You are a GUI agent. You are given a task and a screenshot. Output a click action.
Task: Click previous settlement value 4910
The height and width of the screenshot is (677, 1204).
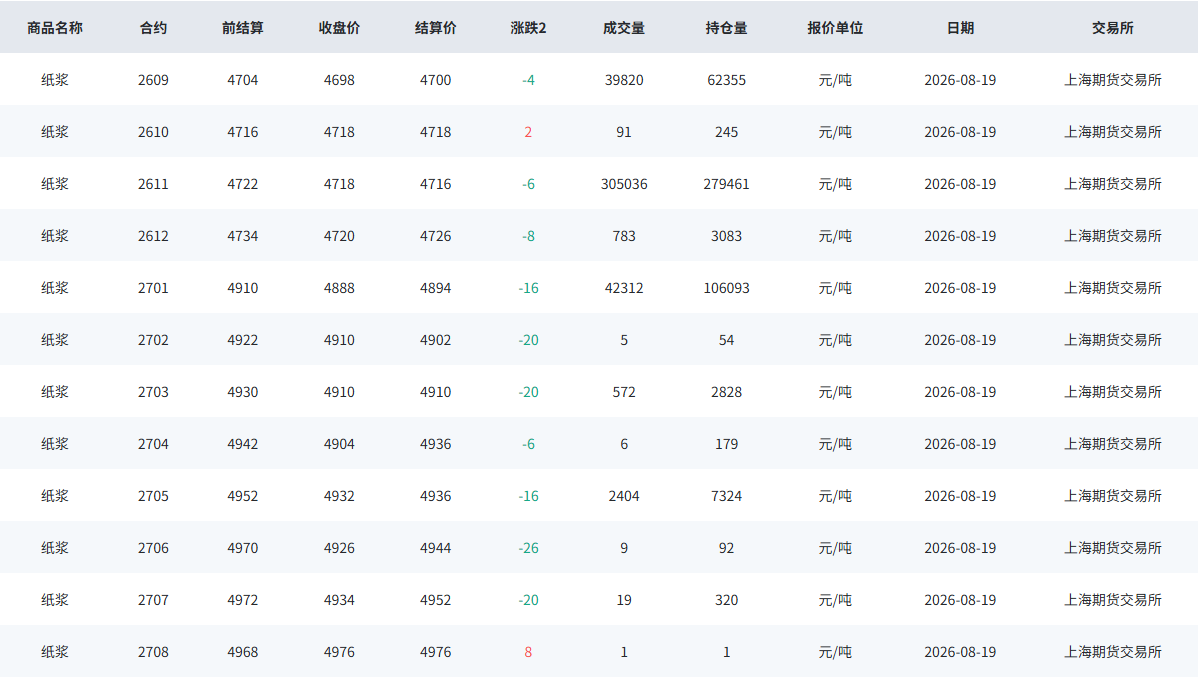[243, 288]
